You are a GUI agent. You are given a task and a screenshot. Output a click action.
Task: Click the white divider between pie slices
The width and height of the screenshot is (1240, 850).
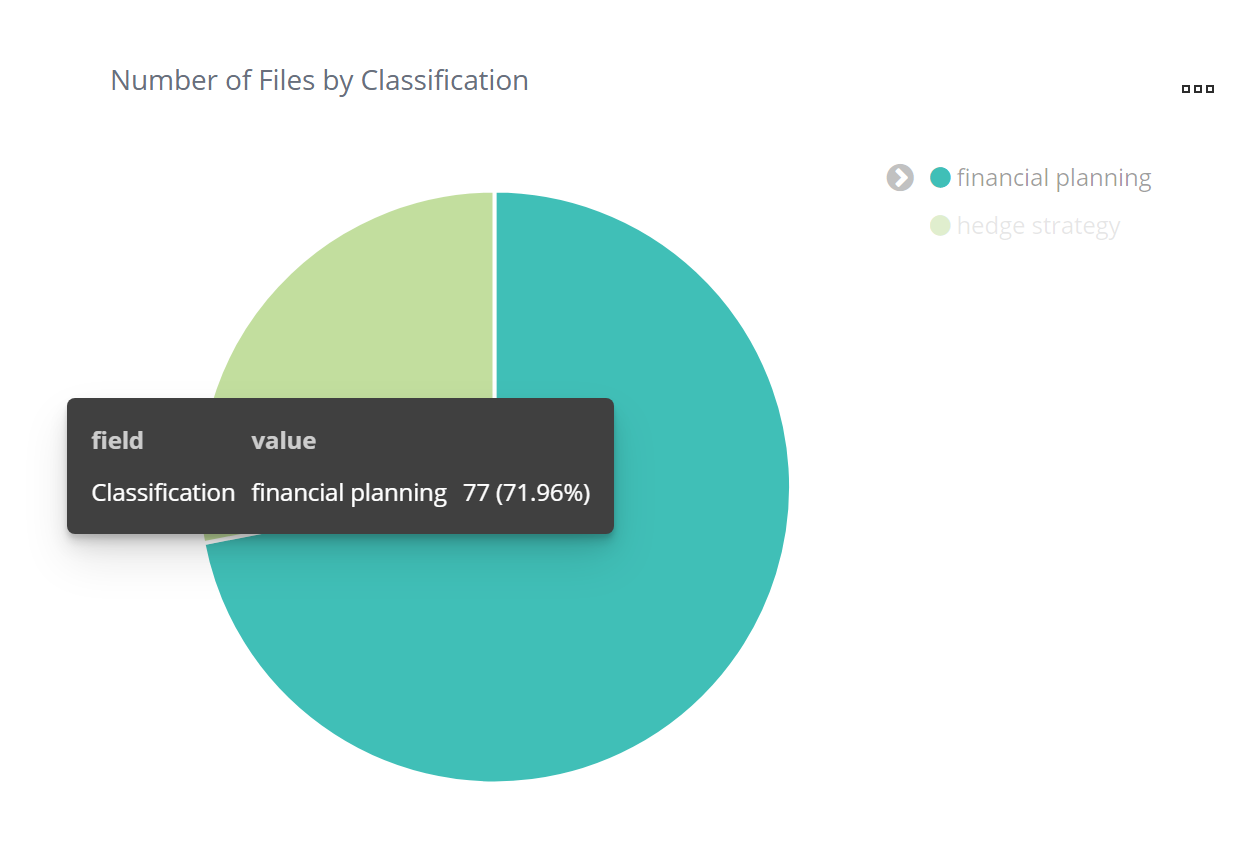click(x=495, y=300)
